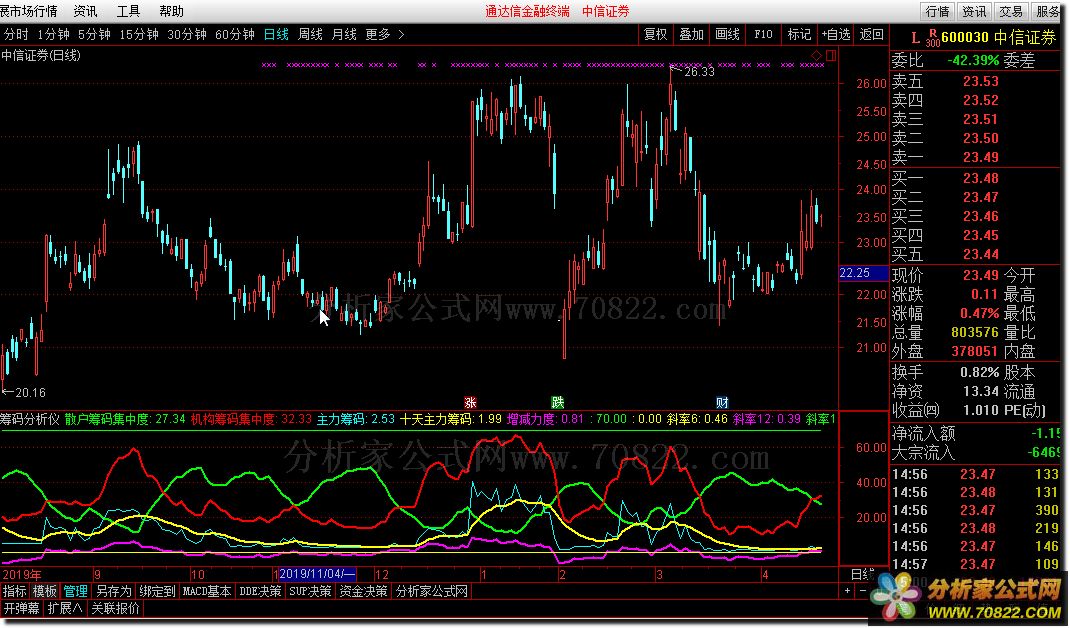
Task: Click the 跌 marker below the chart
Action: pyautogui.click(x=558, y=403)
